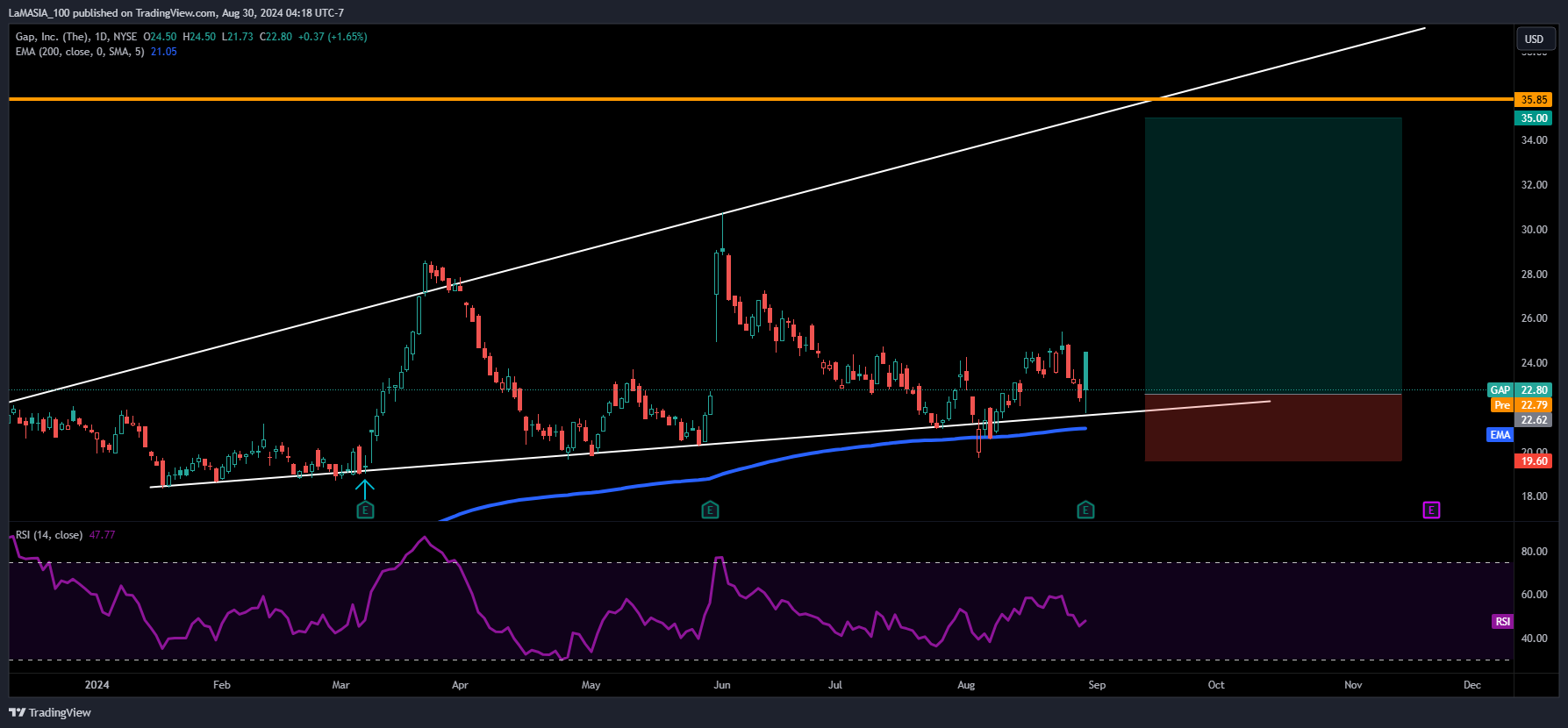1568x728 pixels.
Task: Click the grey 22.62 price label
Action: point(1534,420)
